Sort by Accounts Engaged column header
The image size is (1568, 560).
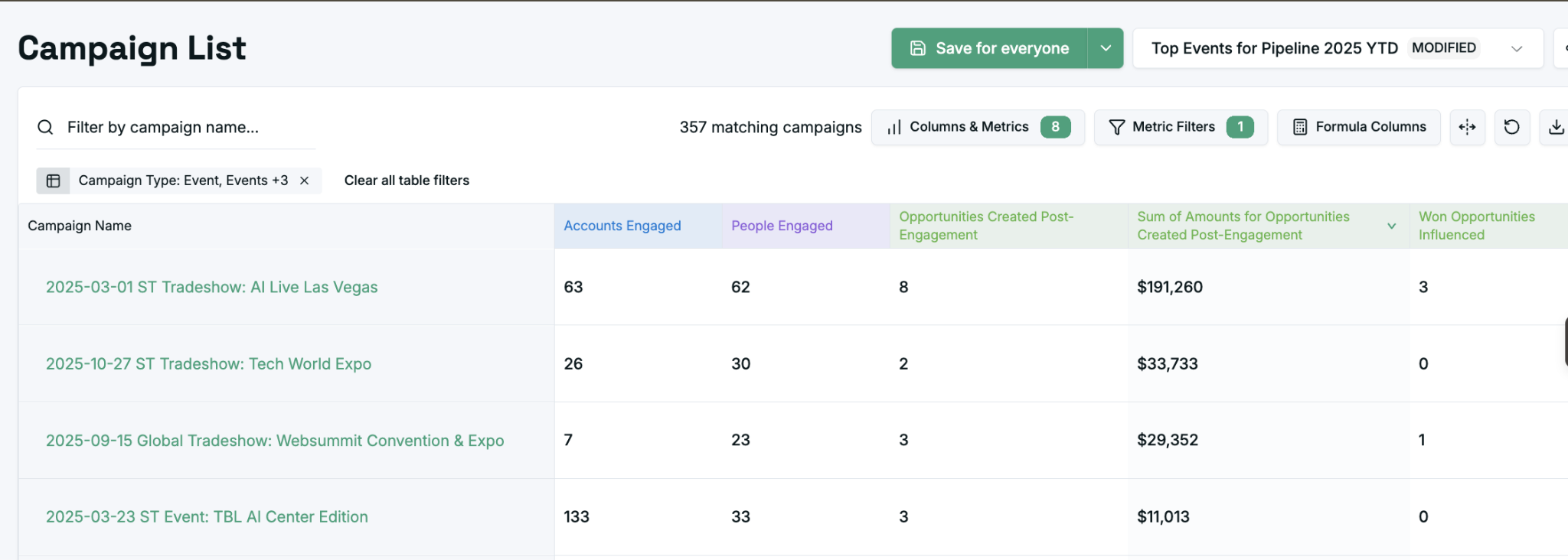(x=622, y=226)
